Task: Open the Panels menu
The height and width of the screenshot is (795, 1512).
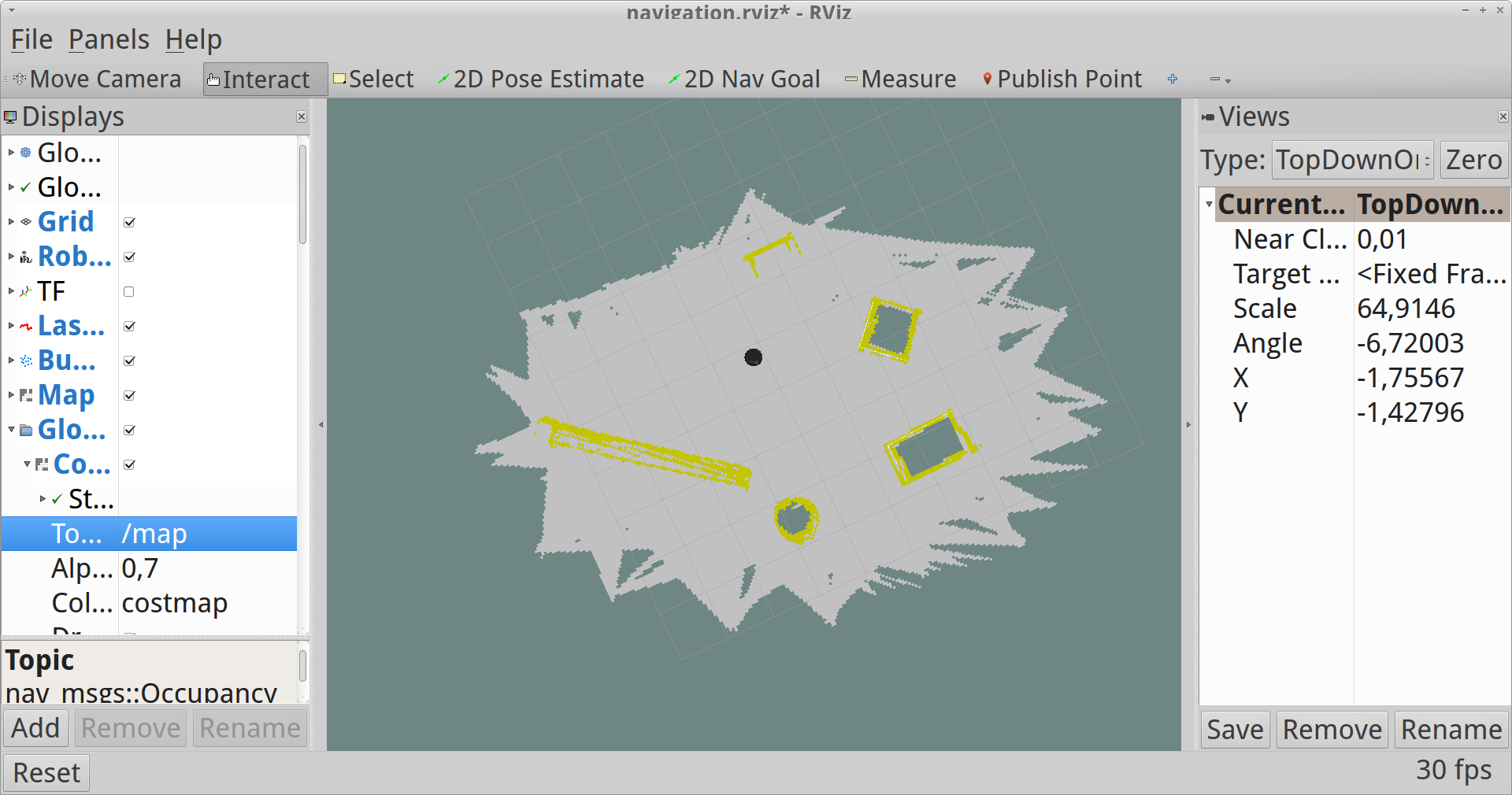Action: pyautogui.click(x=109, y=39)
